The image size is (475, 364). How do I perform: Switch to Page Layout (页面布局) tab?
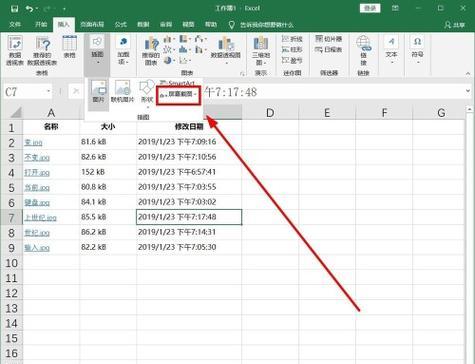click(92, 25)
